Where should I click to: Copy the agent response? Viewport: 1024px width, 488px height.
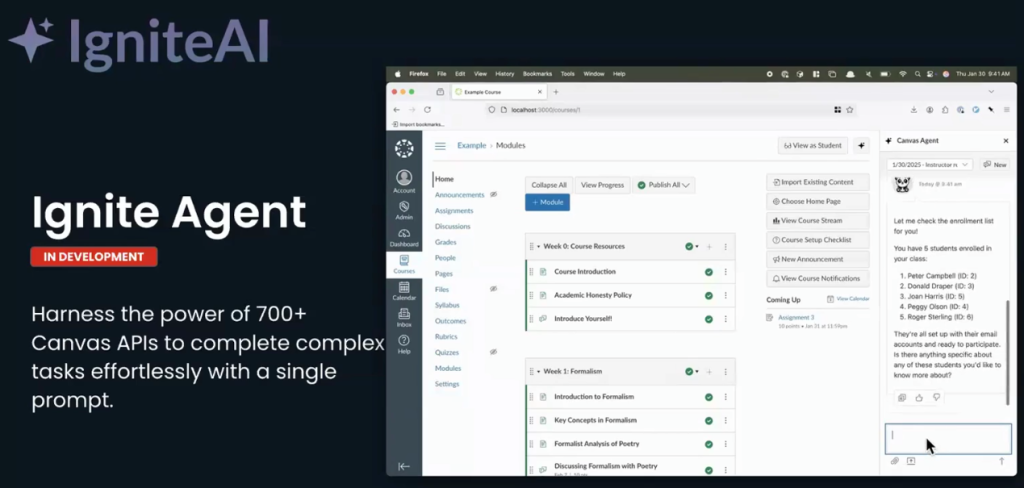tap(902, 398)
